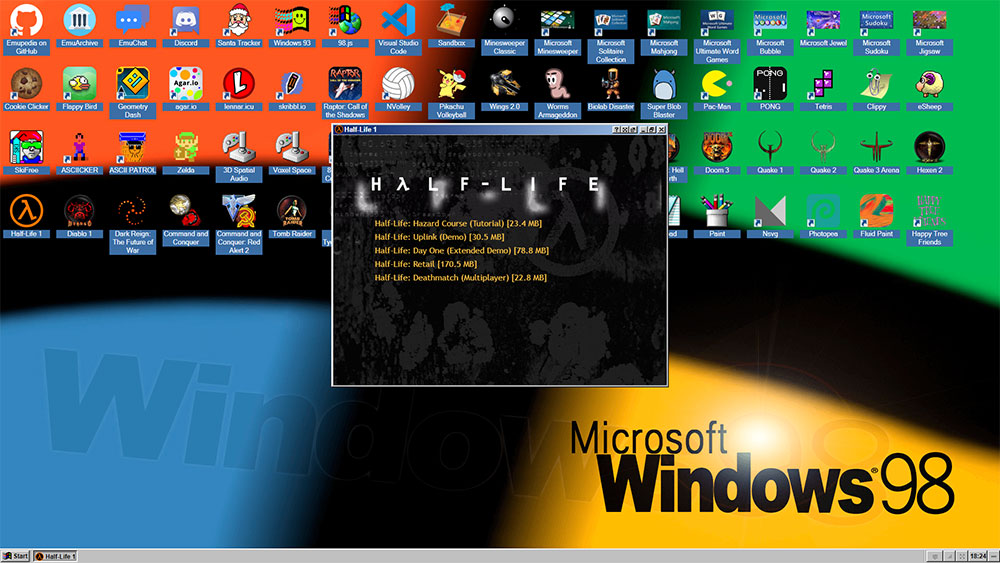Viewport: 1000px width, 563px height.
Task: Open the Discord desktop icon
Action: [x=185, y=20]
